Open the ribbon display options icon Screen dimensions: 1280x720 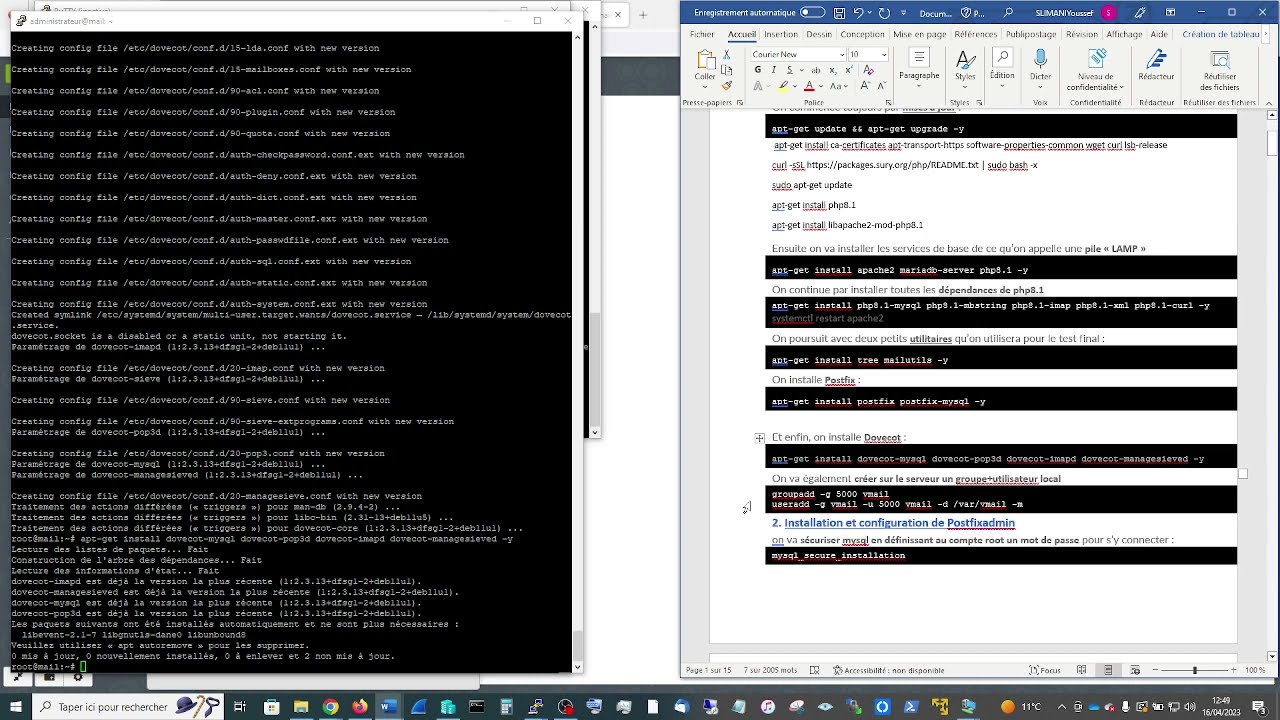1172,13
